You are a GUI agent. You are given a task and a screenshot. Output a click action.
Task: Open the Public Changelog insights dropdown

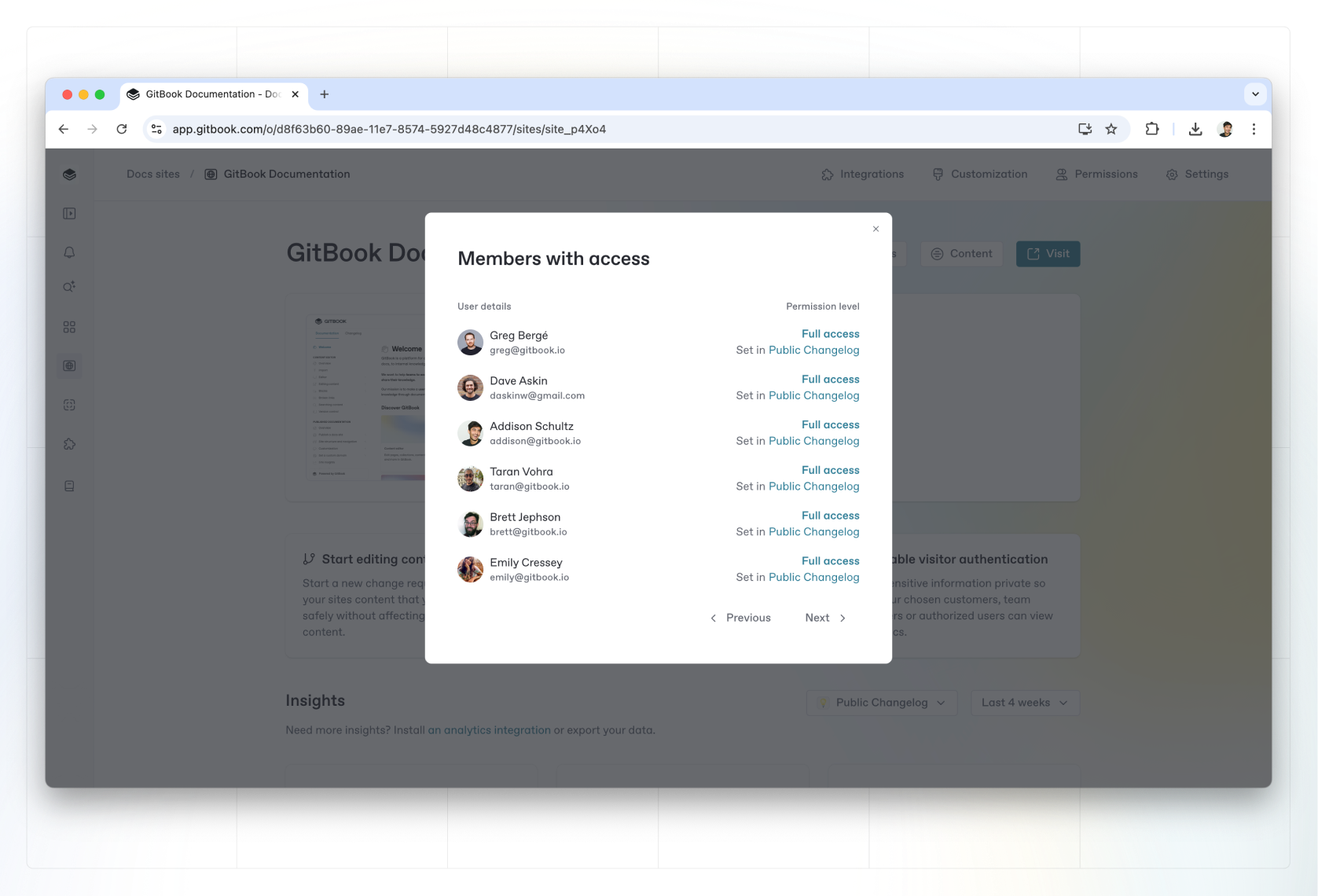point(882,703)
